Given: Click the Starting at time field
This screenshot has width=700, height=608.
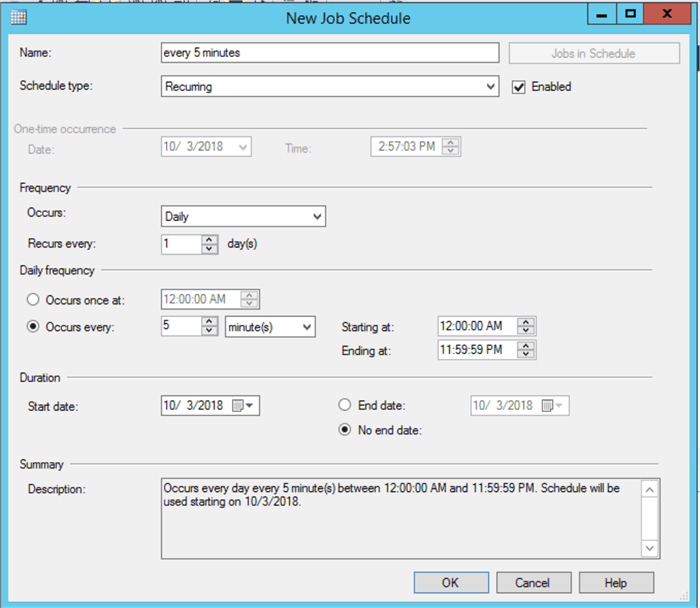Looking at the screenshot, I should [x=476, y=326].
